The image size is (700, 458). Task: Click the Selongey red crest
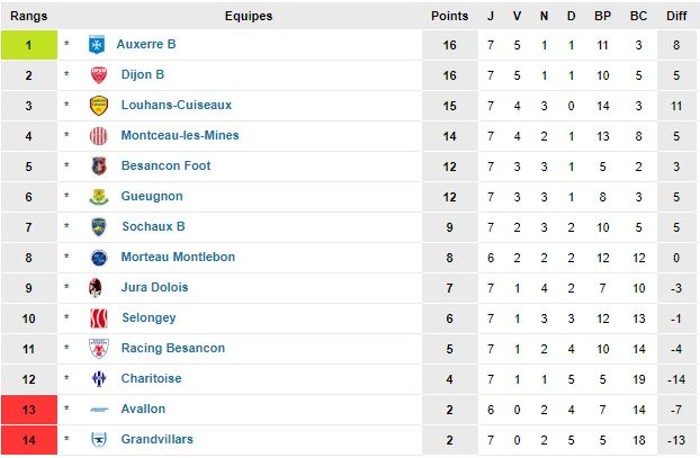[99, 318]
